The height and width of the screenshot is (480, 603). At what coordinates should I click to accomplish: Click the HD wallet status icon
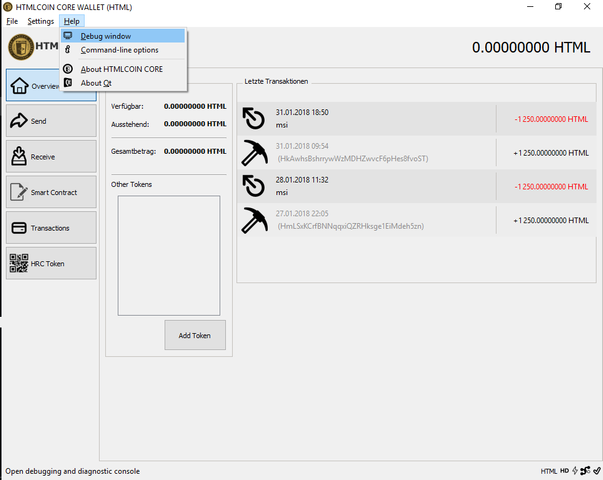coord(564,471)
